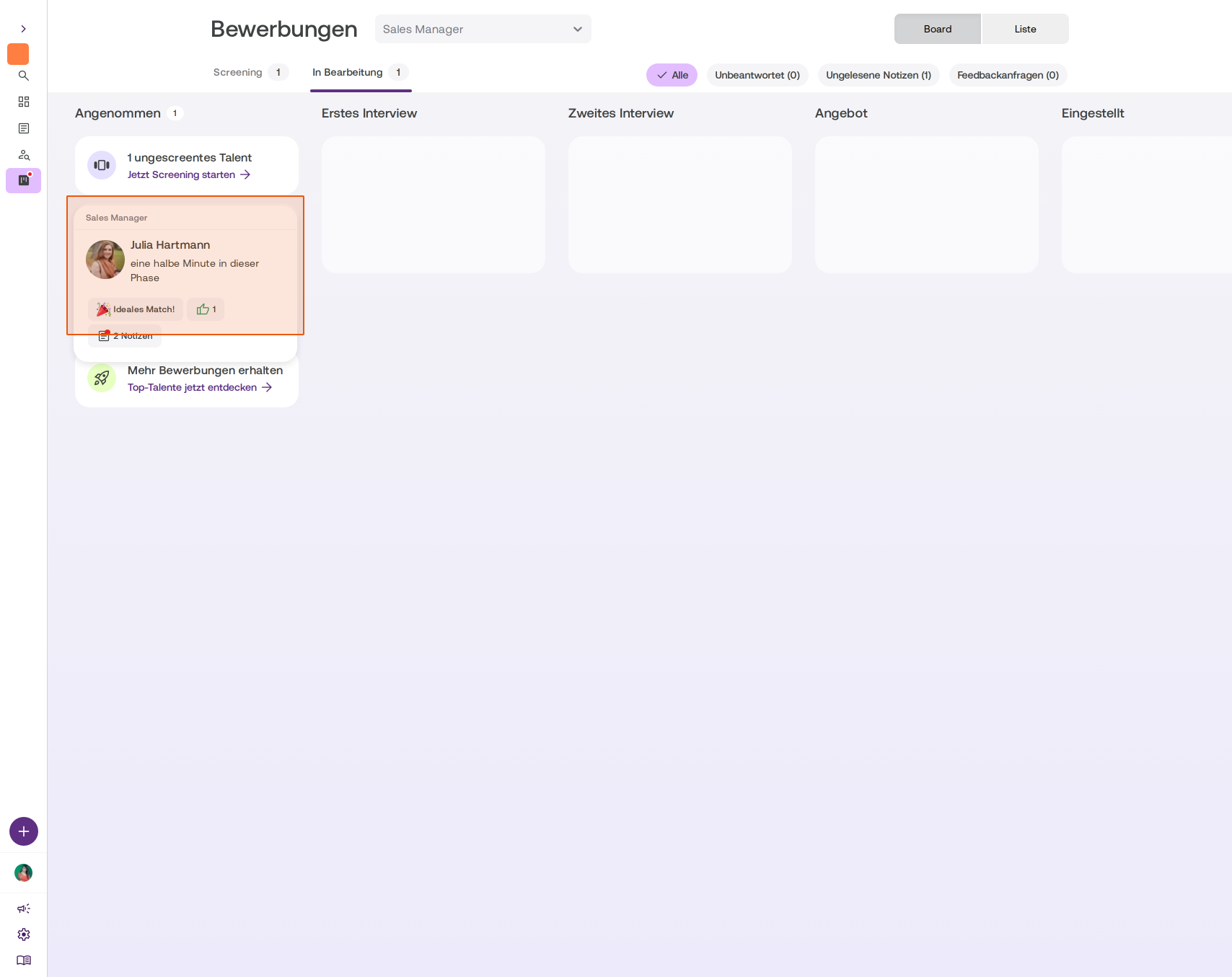Click the Erstes Interview column header

(369, 113)
